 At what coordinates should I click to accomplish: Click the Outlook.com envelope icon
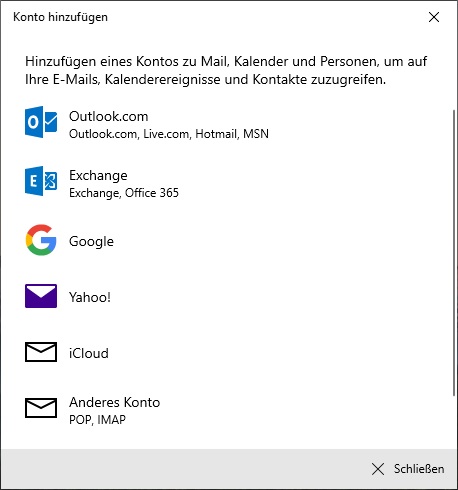point(41,122)
